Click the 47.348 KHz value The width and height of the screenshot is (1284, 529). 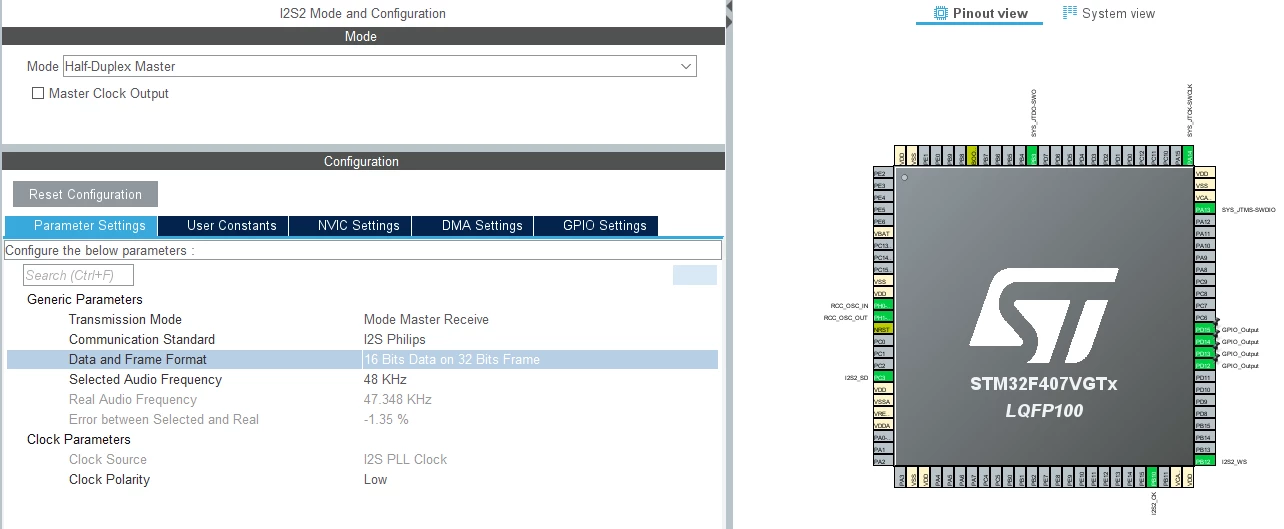click(398, 399)
